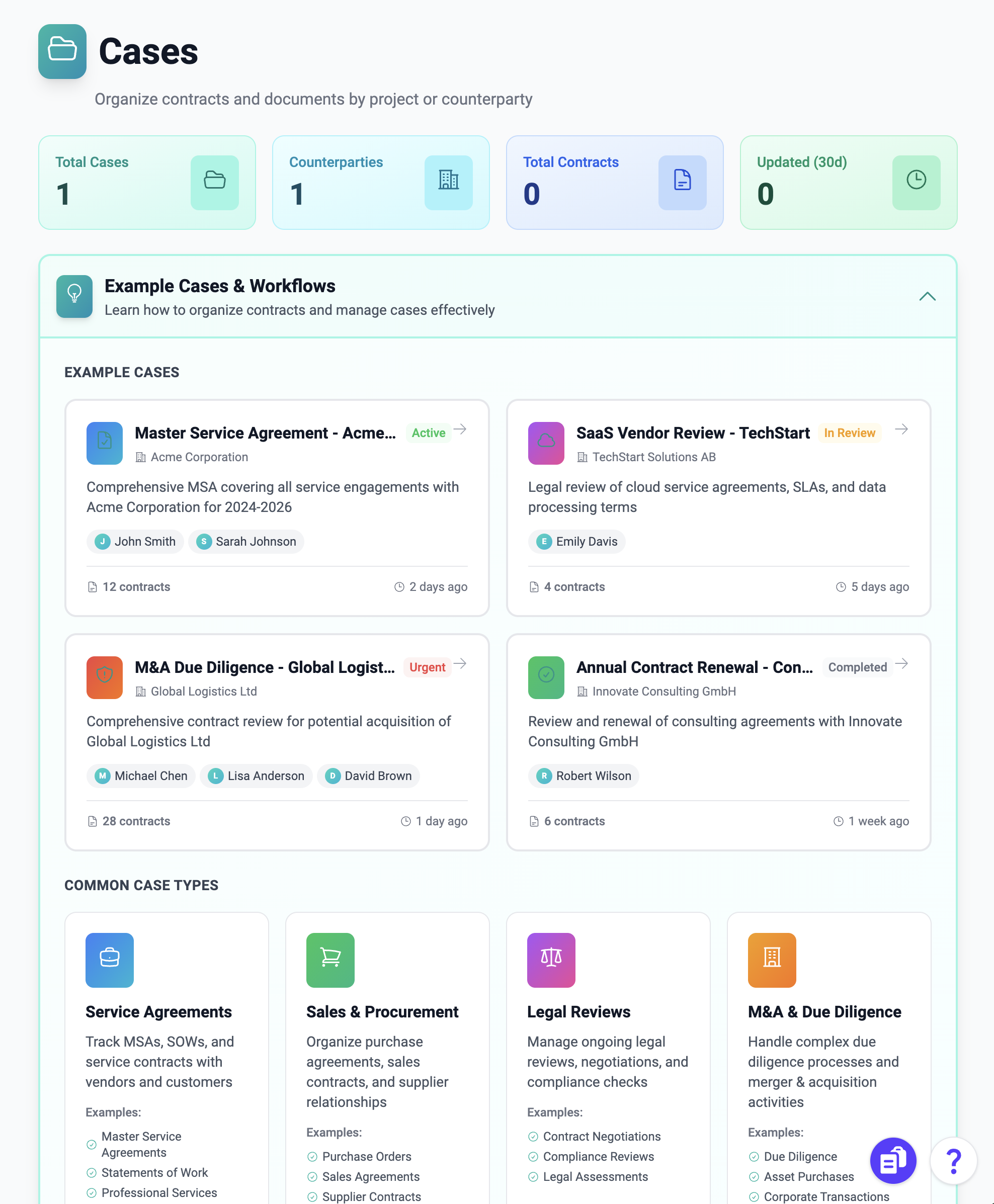994x1204 pixels.
Task: Click the Total Cases folder icon
Action: tap(214, 182)
